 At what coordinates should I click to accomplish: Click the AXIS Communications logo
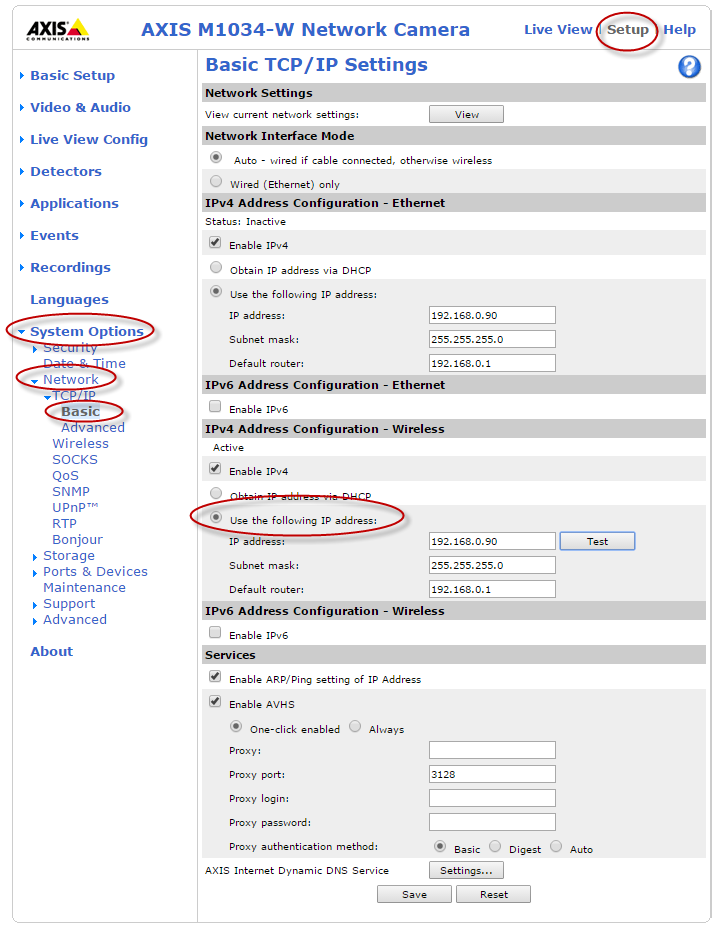pyautogui.click(x=58, y=30)
